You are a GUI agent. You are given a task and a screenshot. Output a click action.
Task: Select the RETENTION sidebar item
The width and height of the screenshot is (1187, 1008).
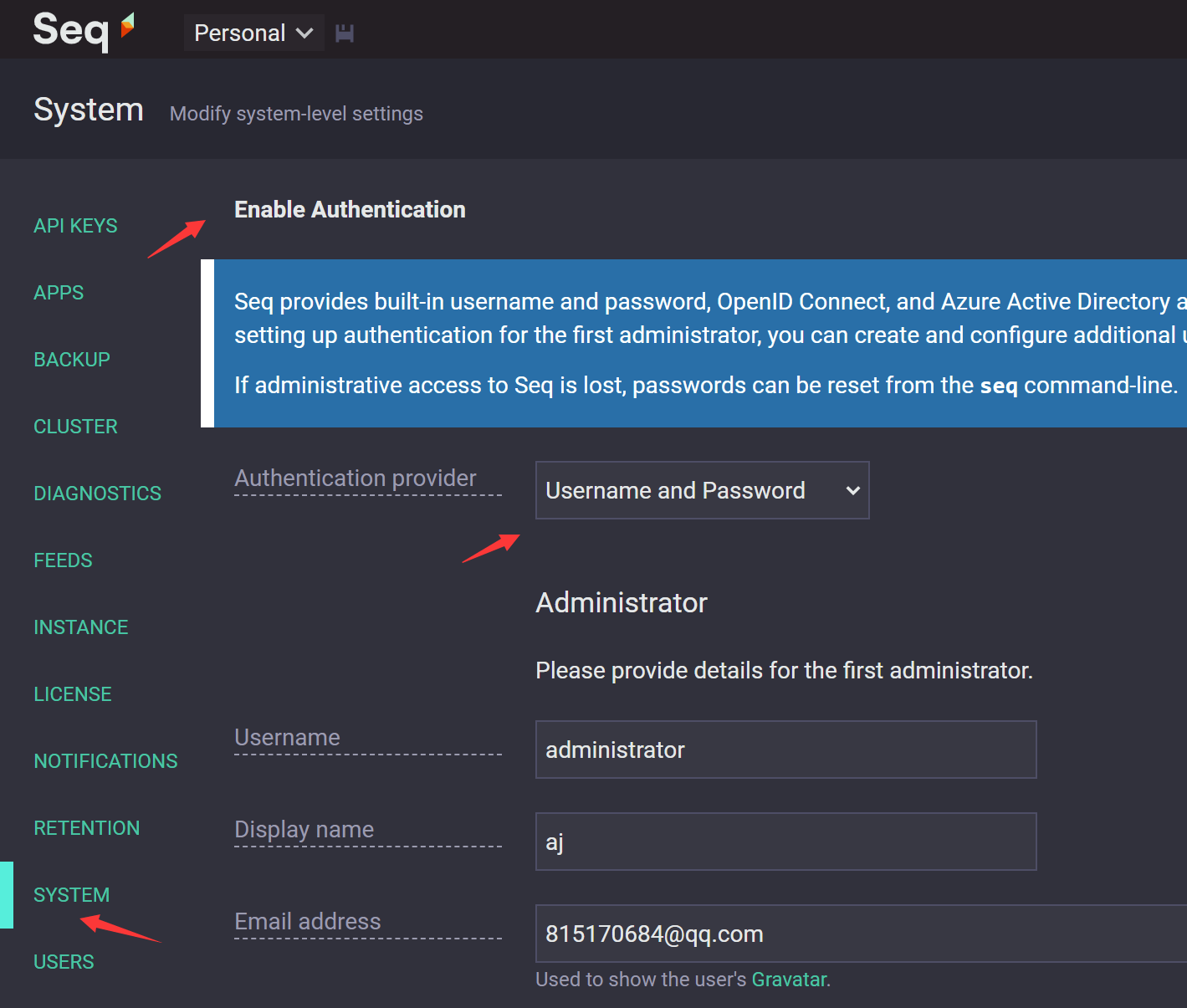click(87, 828)
